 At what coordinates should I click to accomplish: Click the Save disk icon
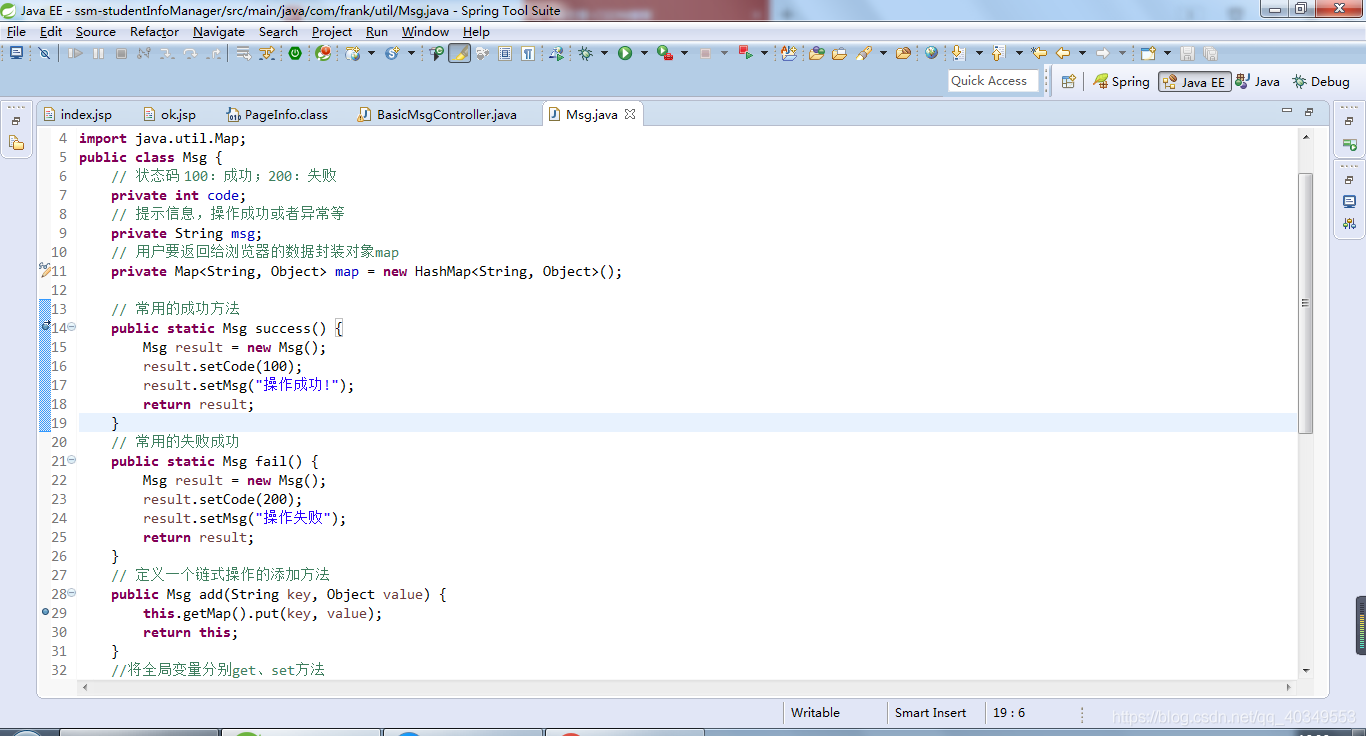click(x=1187, y=53)
